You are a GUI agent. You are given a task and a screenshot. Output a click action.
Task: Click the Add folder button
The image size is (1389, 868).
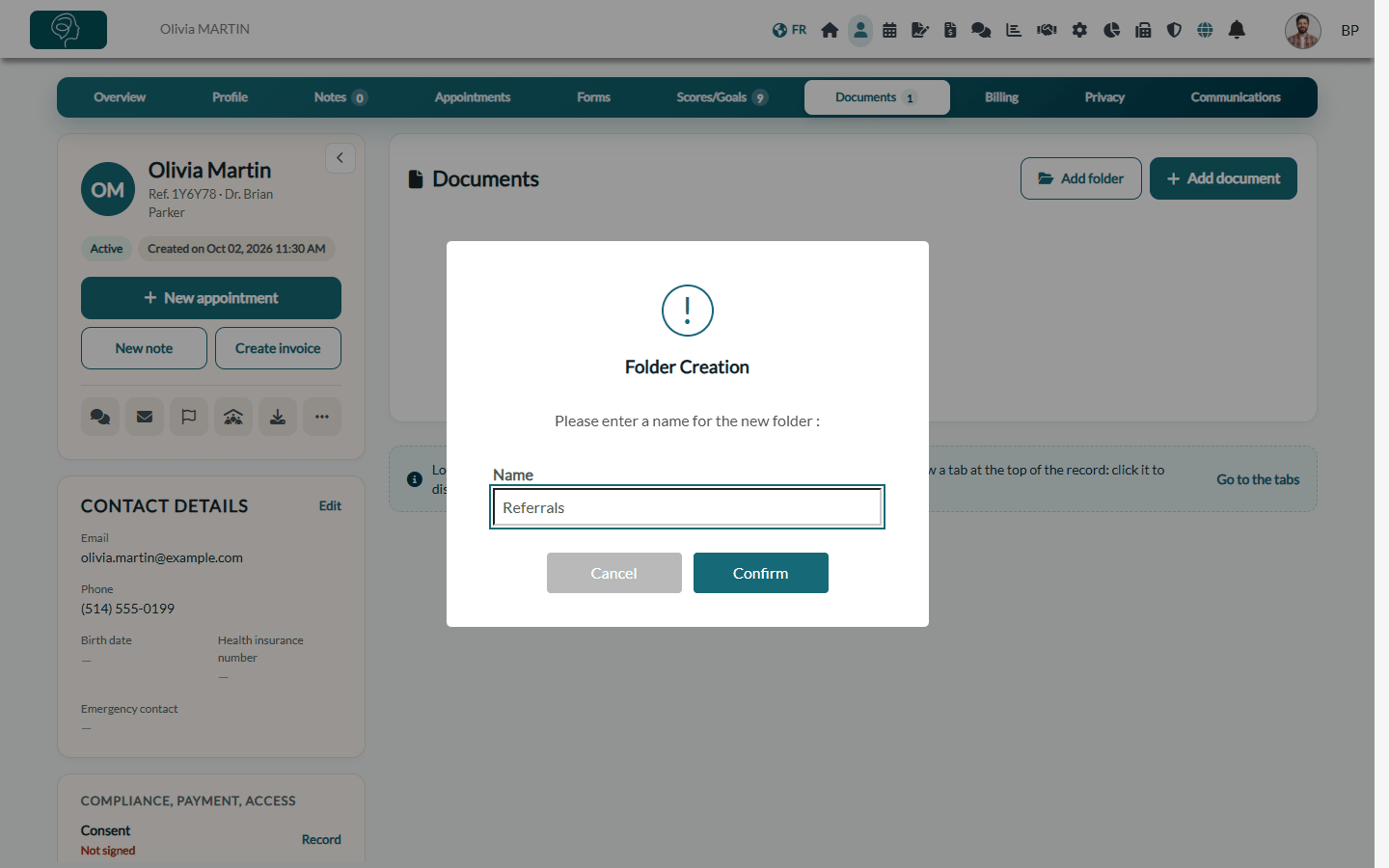click(x=1081, y=178)
